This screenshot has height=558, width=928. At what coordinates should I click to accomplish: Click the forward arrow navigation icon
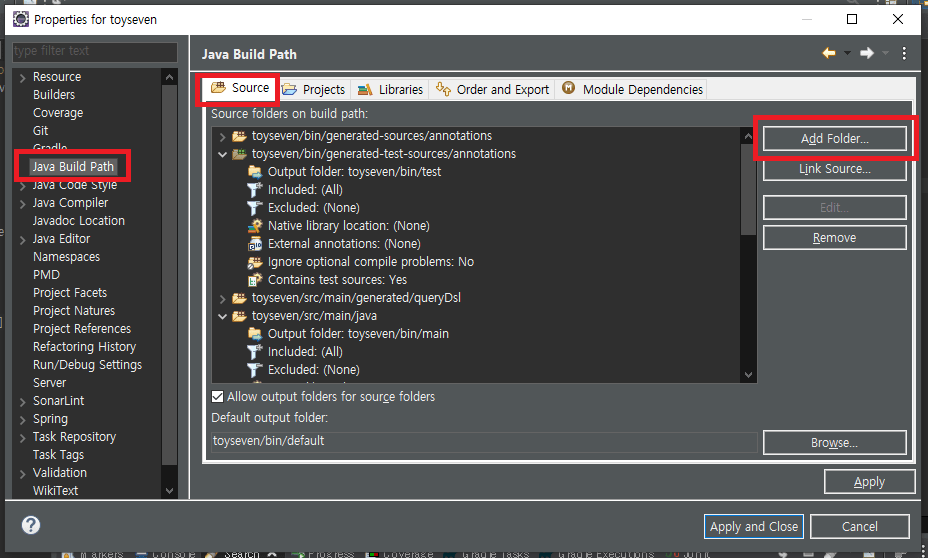[867, 53]
